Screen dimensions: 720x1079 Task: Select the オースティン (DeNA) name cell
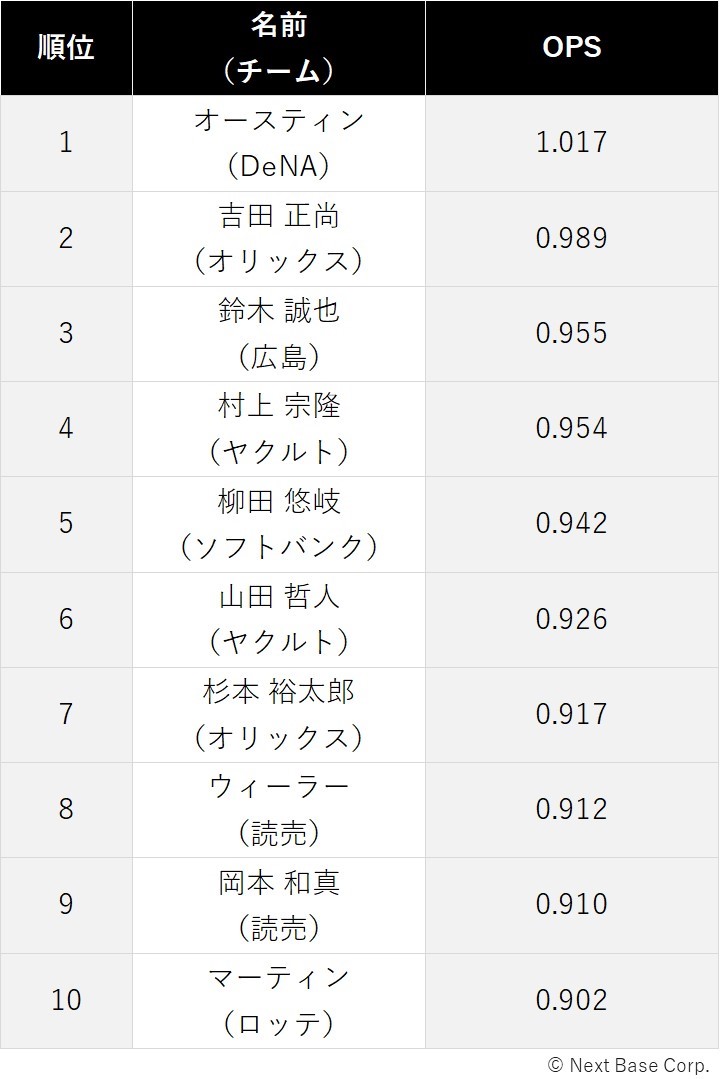[x=279, y=143]
